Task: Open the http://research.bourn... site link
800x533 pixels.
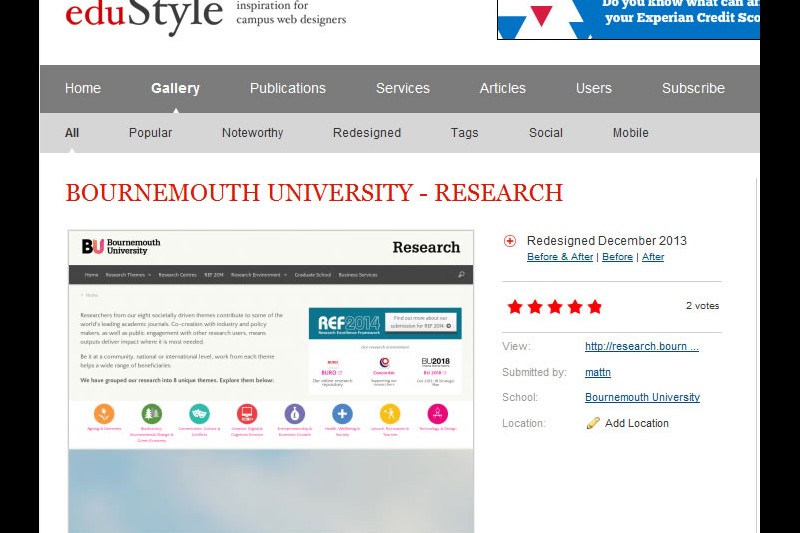Action: point(642,346)
